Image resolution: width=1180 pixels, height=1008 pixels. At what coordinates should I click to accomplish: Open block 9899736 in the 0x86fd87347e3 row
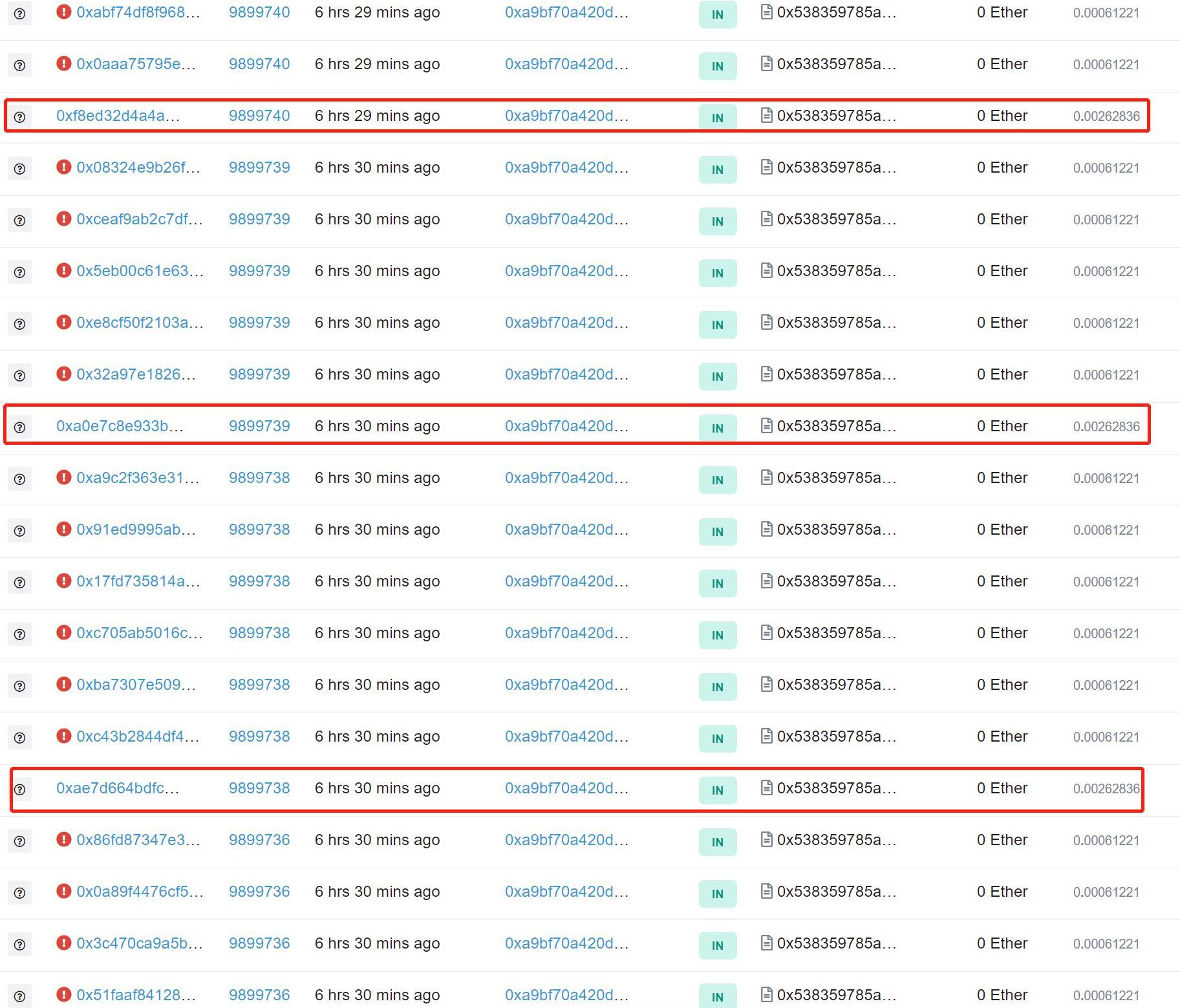point(259,840)
